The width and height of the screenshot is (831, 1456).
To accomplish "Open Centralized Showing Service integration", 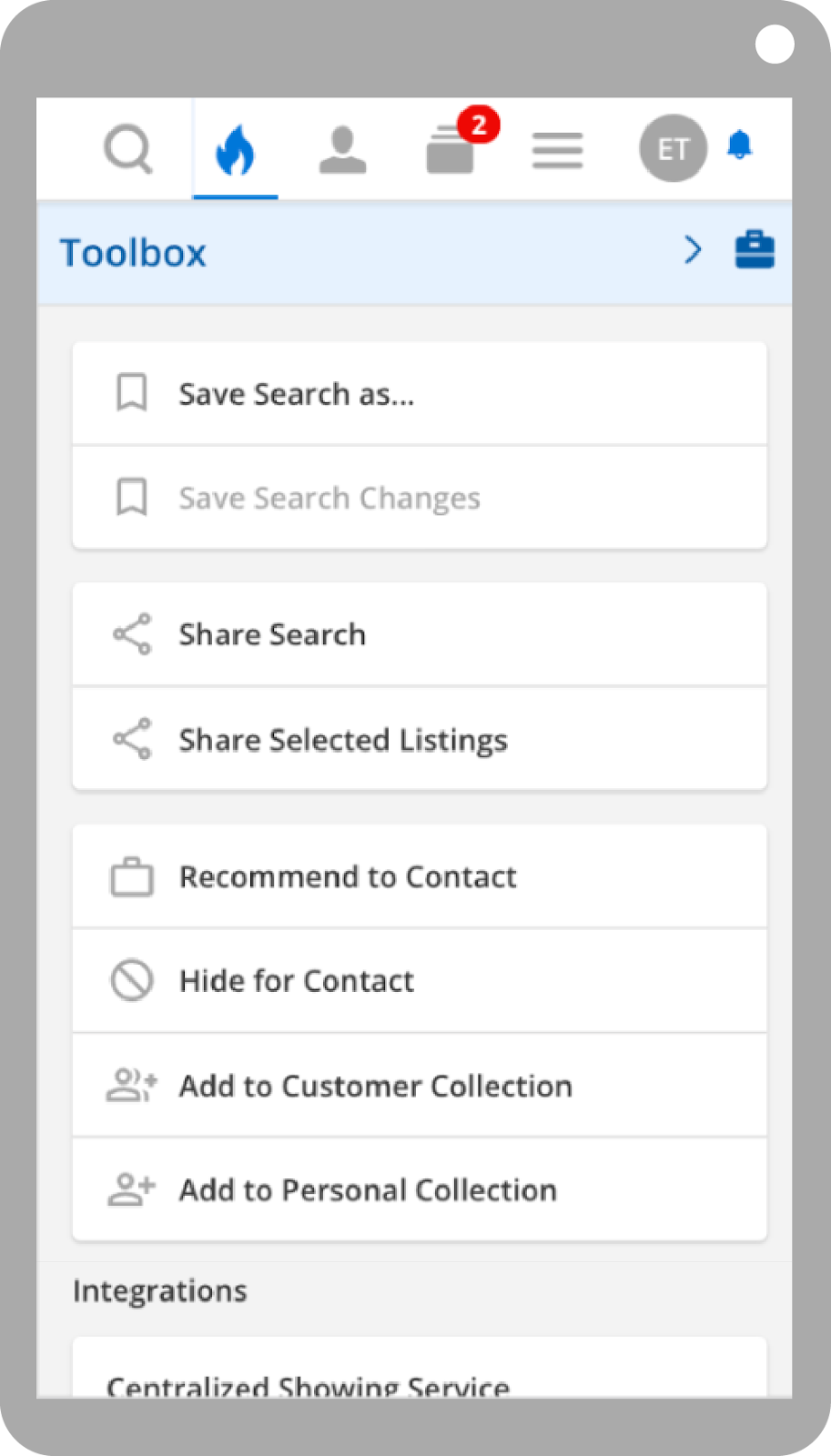I will pos(308,1385).
